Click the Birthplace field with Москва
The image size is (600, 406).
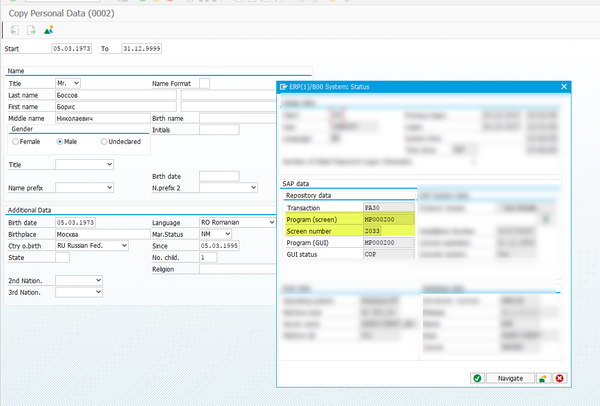[x=98, y=233]
